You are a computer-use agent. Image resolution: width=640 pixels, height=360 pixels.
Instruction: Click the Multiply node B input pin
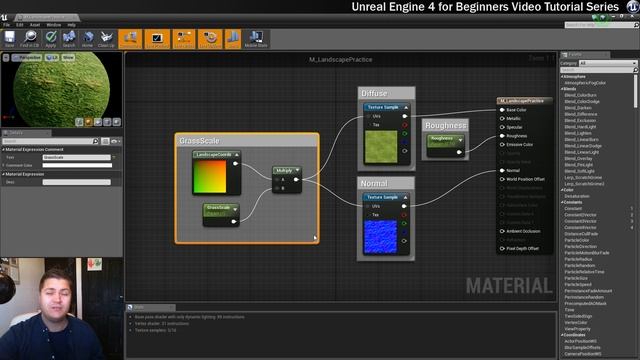point(278,188)
